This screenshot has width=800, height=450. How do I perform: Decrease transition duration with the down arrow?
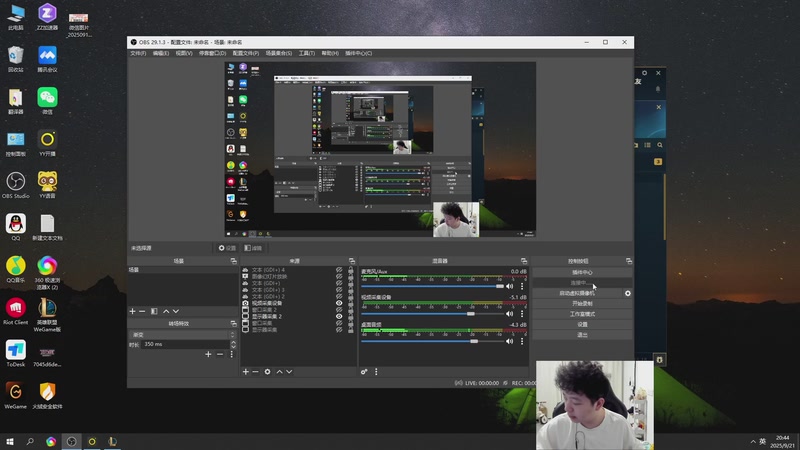233,346
